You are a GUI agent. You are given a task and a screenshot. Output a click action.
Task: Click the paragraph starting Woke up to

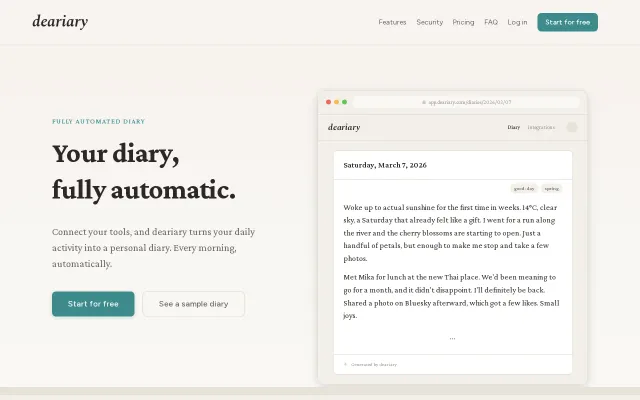point(451,233)
